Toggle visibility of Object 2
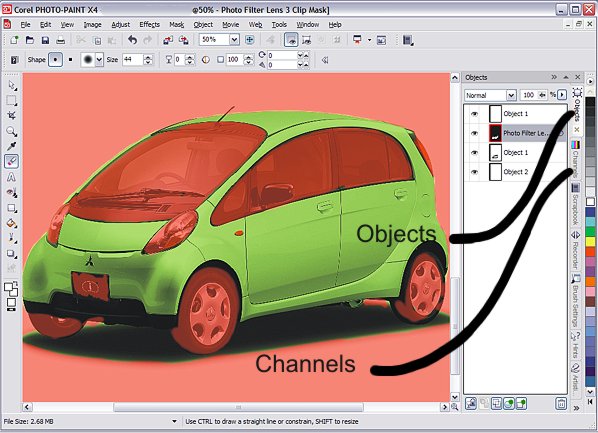598x433 pixels. coord(474,172)
